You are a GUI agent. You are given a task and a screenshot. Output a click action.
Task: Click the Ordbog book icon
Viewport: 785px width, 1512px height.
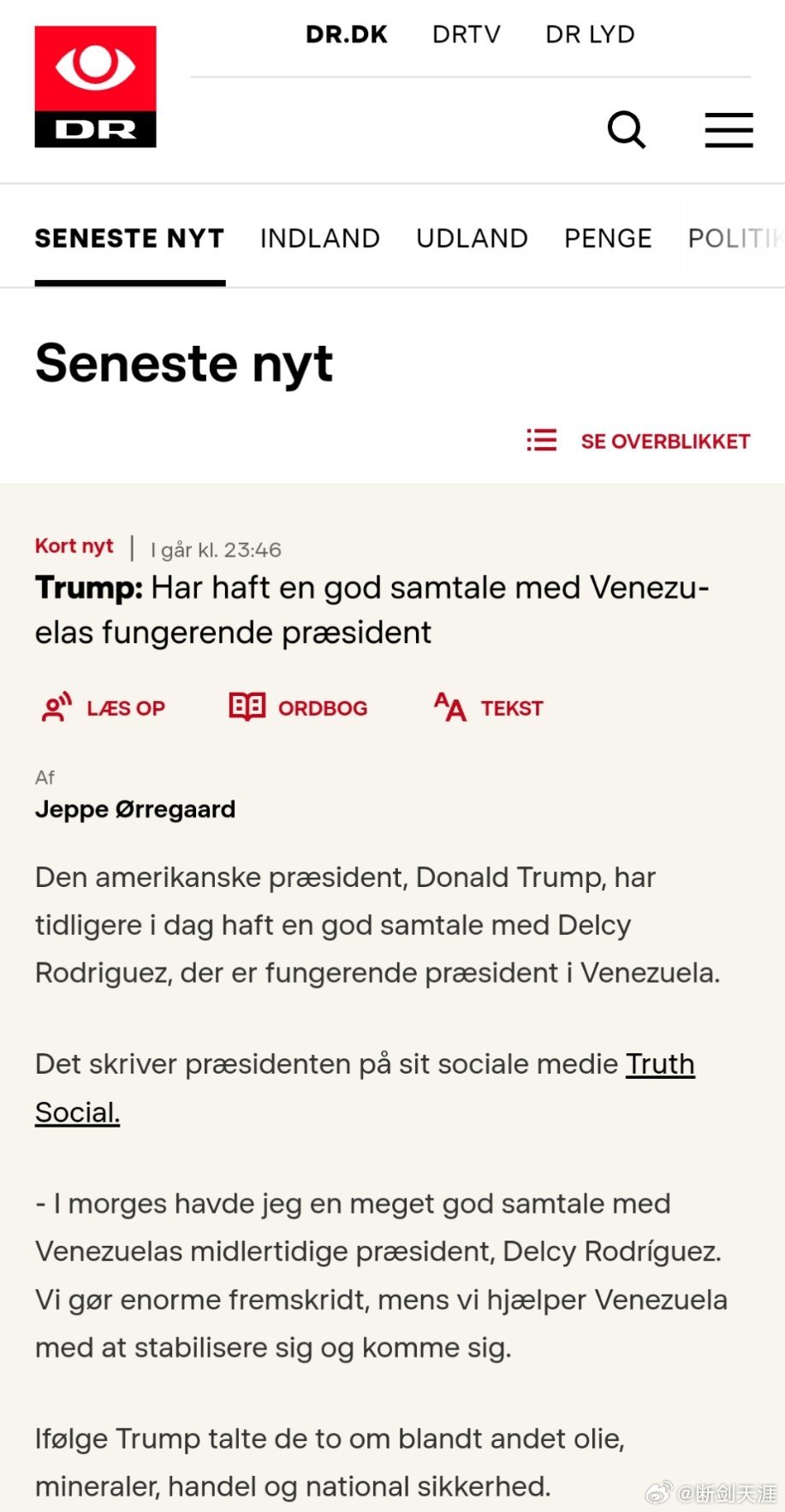(x=247, y=707)
